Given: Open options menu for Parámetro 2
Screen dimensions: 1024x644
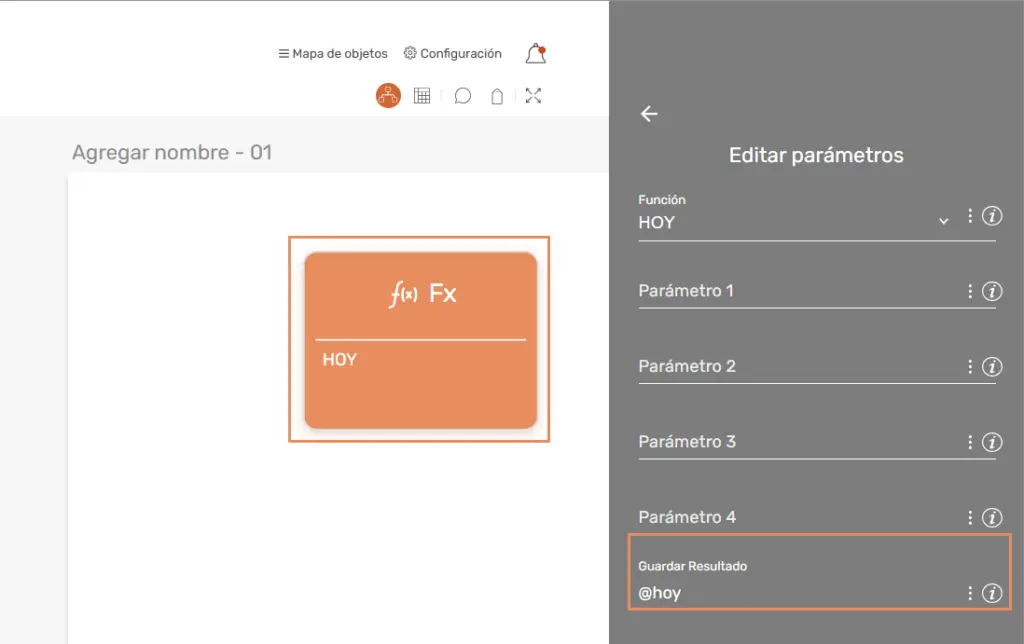Looking at the screenshot, I should coord(970,367).
